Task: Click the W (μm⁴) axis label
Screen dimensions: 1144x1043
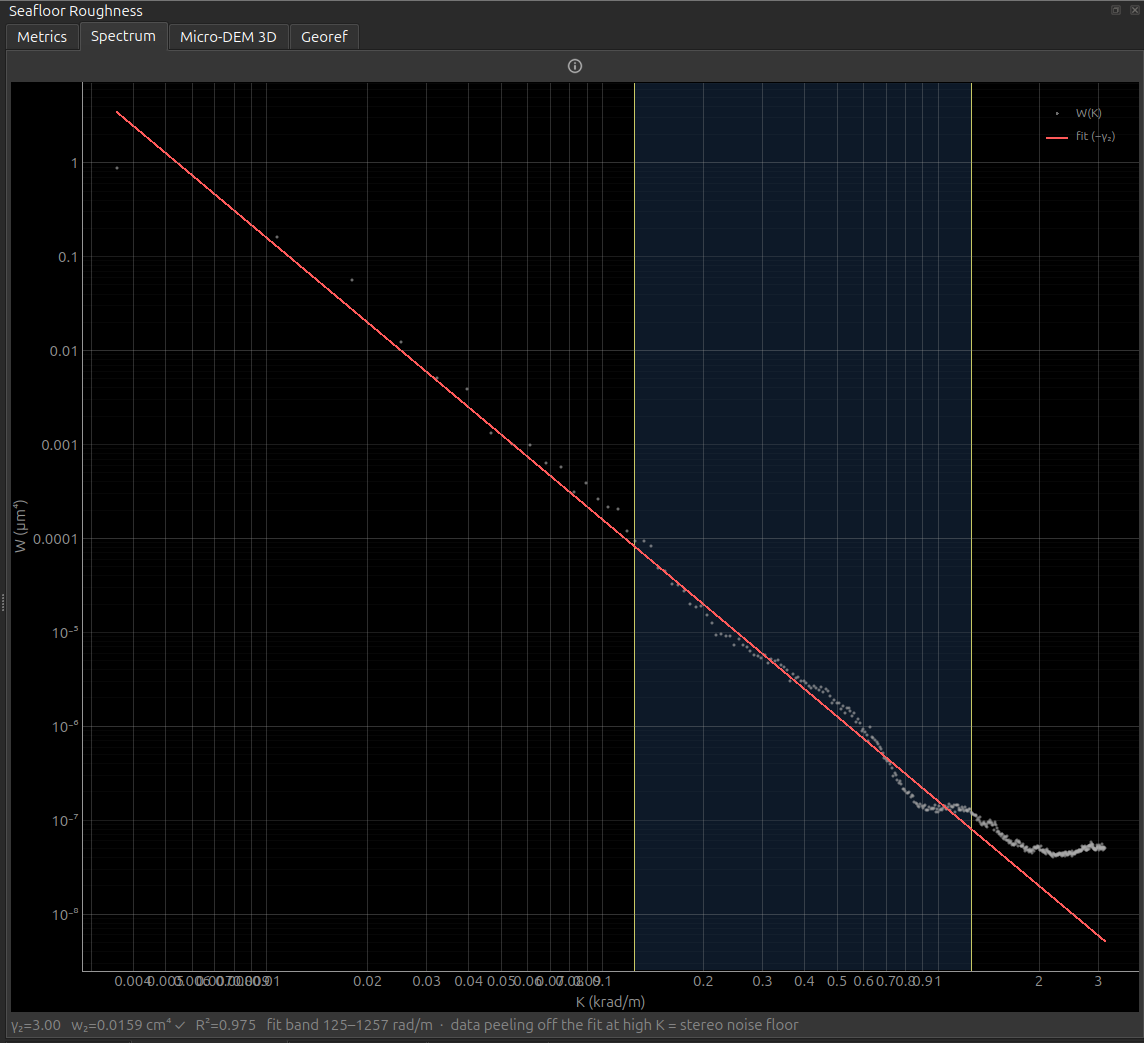Action: coord(20,526)
